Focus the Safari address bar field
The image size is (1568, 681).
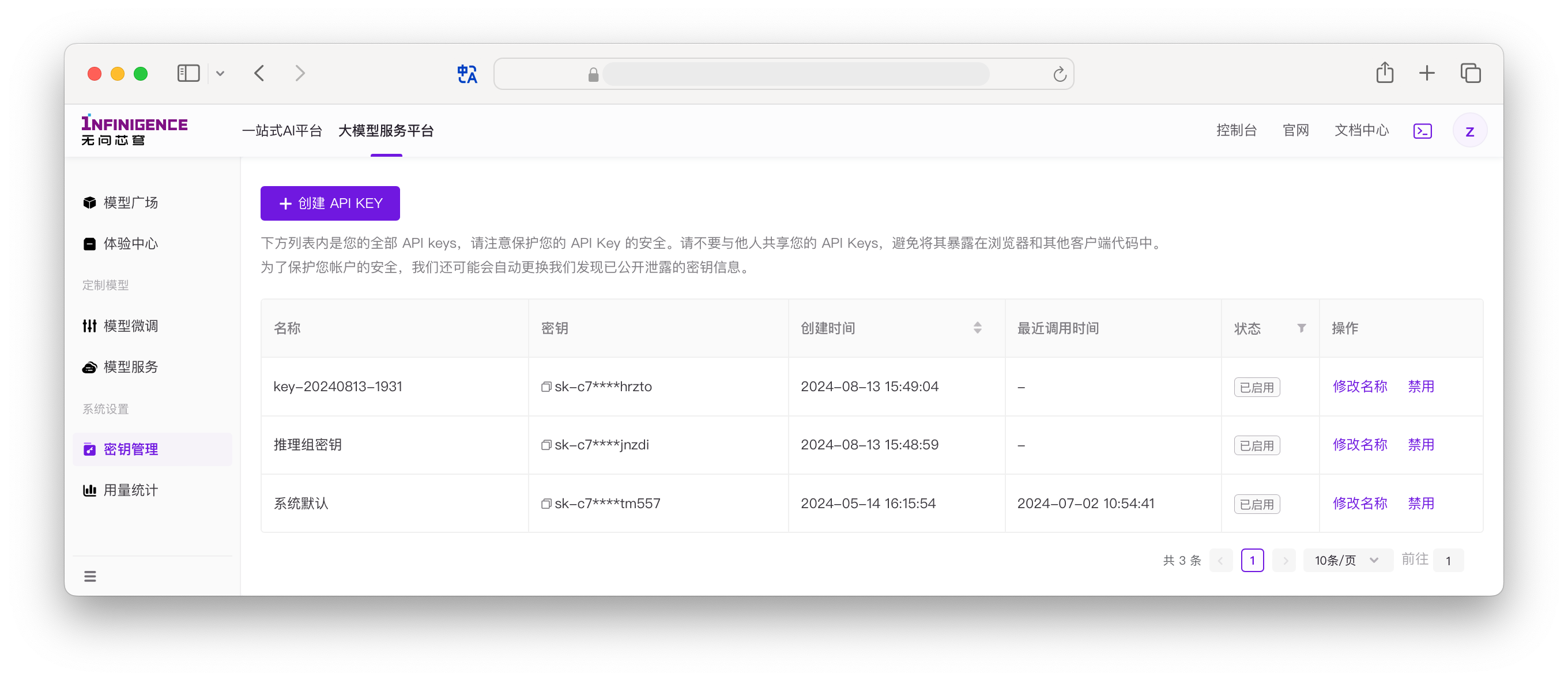[x=783, y=74]
